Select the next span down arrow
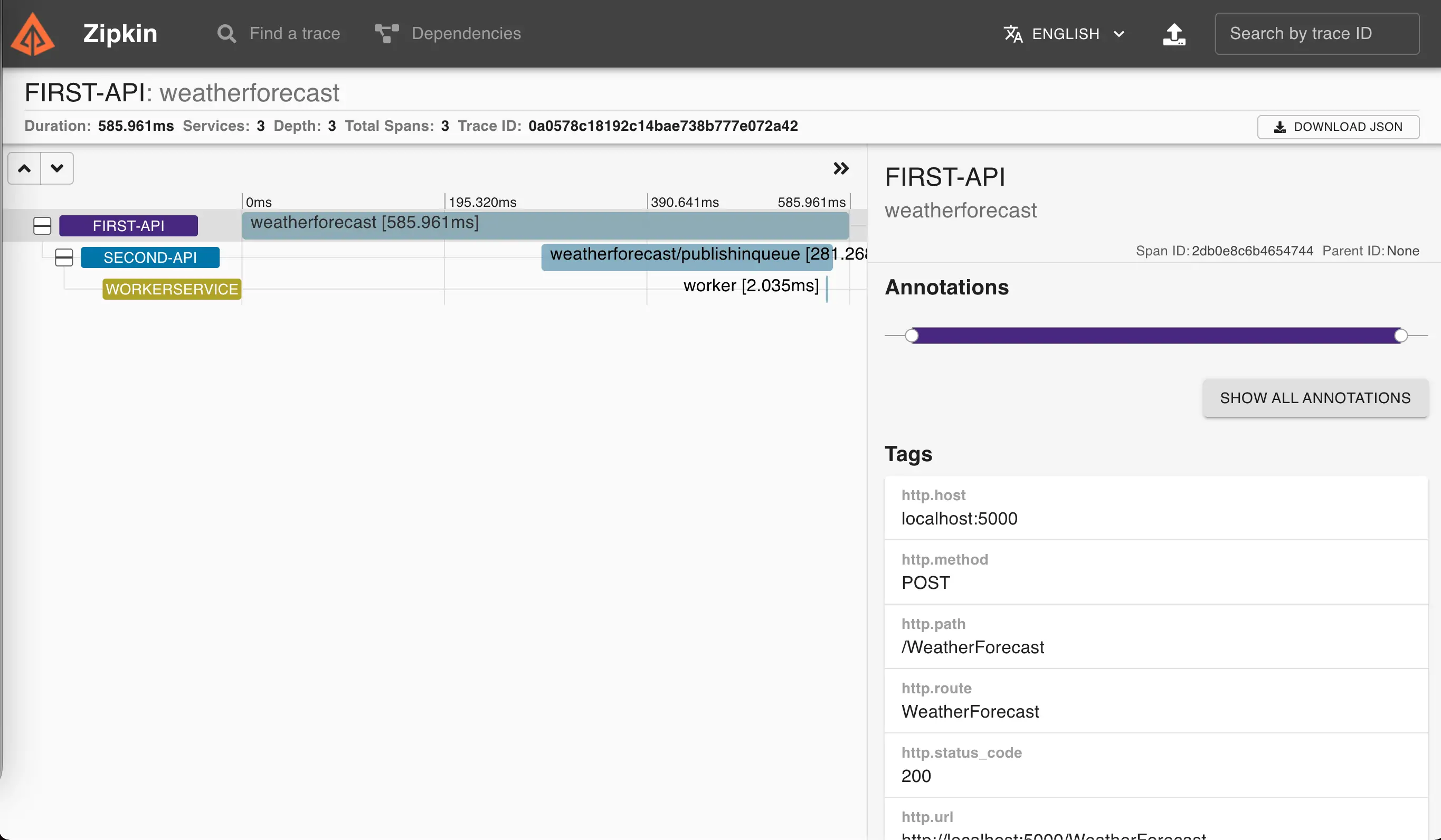The image size is (1441, 840). tap(56, 168)
